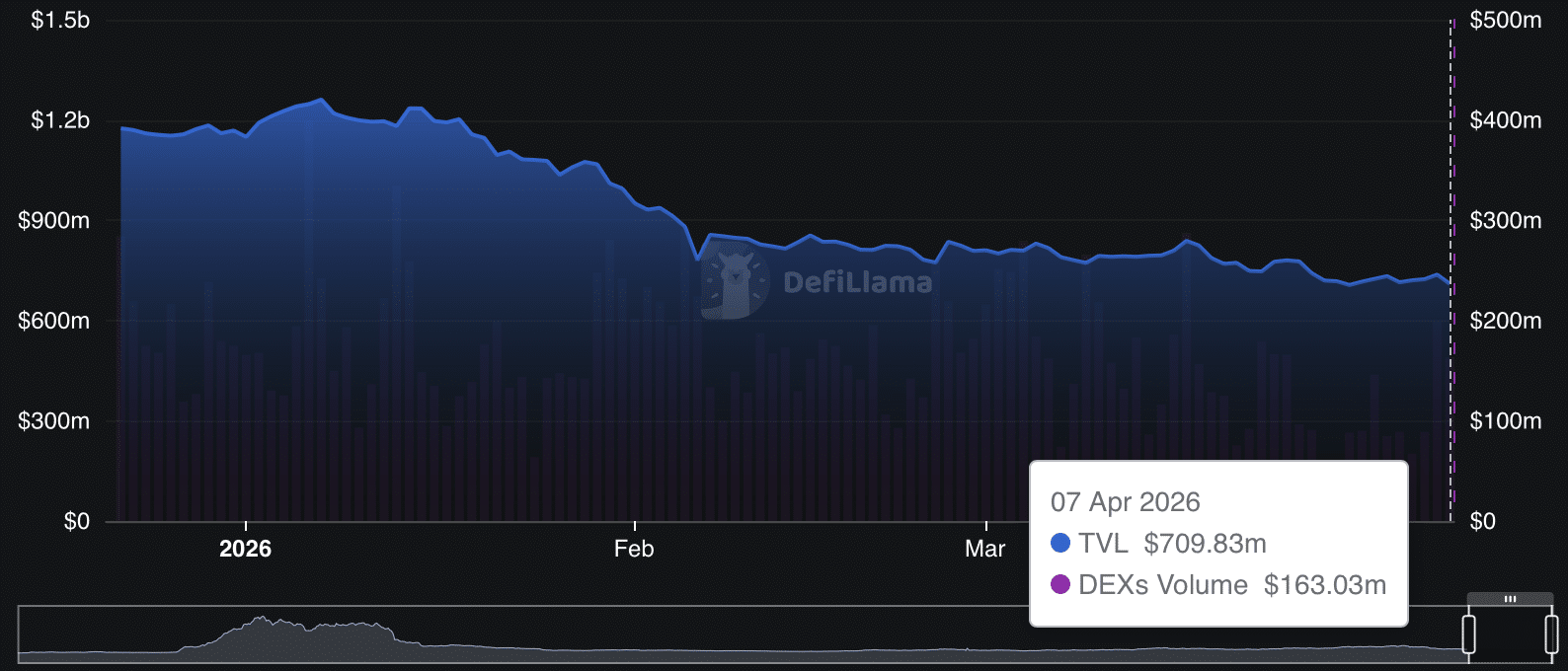
Task: Click the $400m volume axis label
Action: tap(1505, 120)
